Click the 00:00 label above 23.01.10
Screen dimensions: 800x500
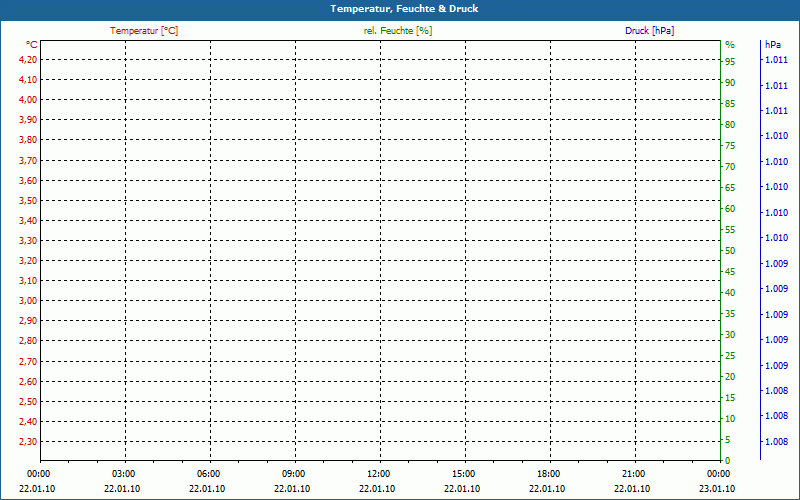click(x=718, y=474)
